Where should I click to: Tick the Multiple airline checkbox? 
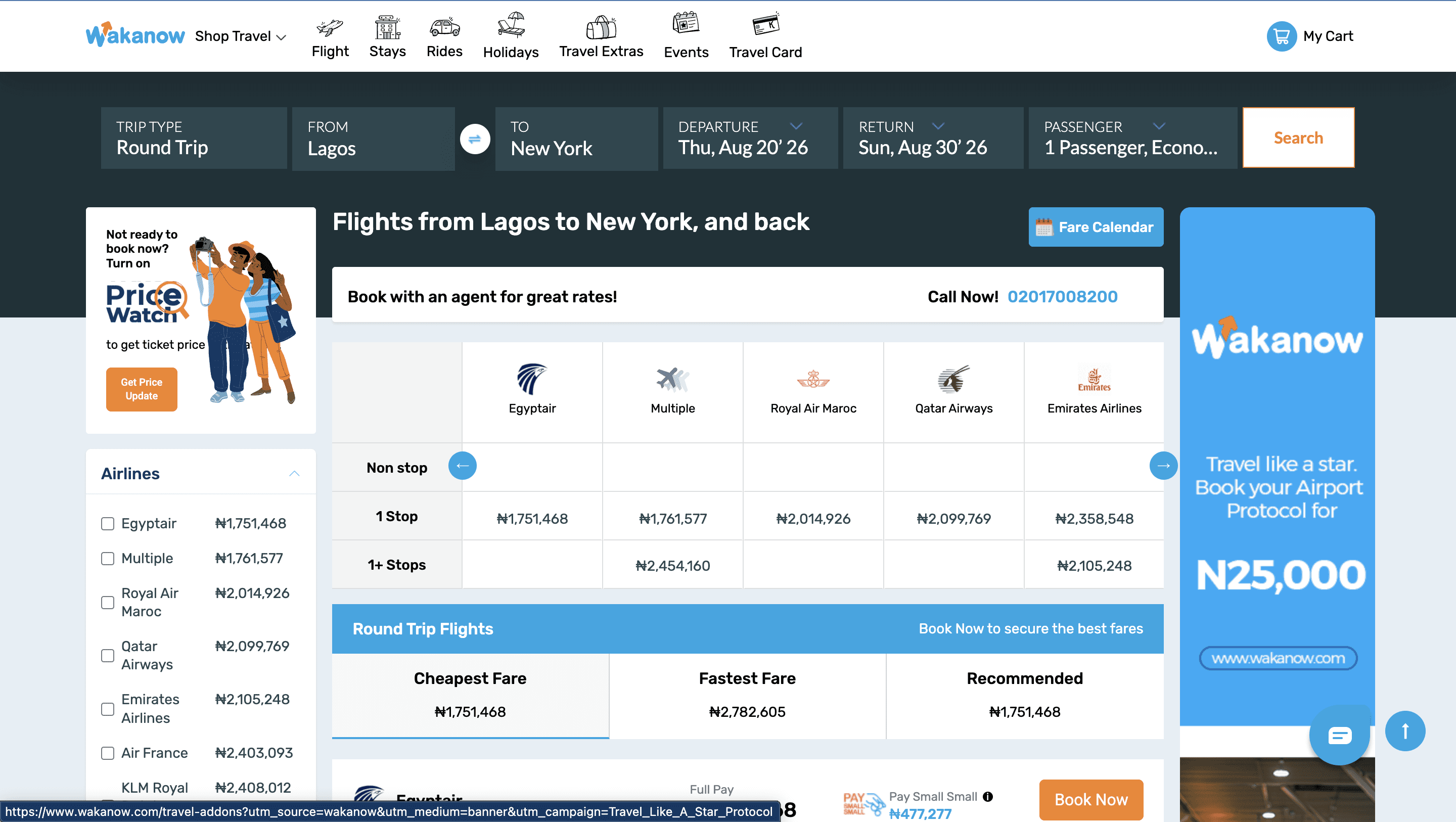pyautogui.click(x=107, y=559)
